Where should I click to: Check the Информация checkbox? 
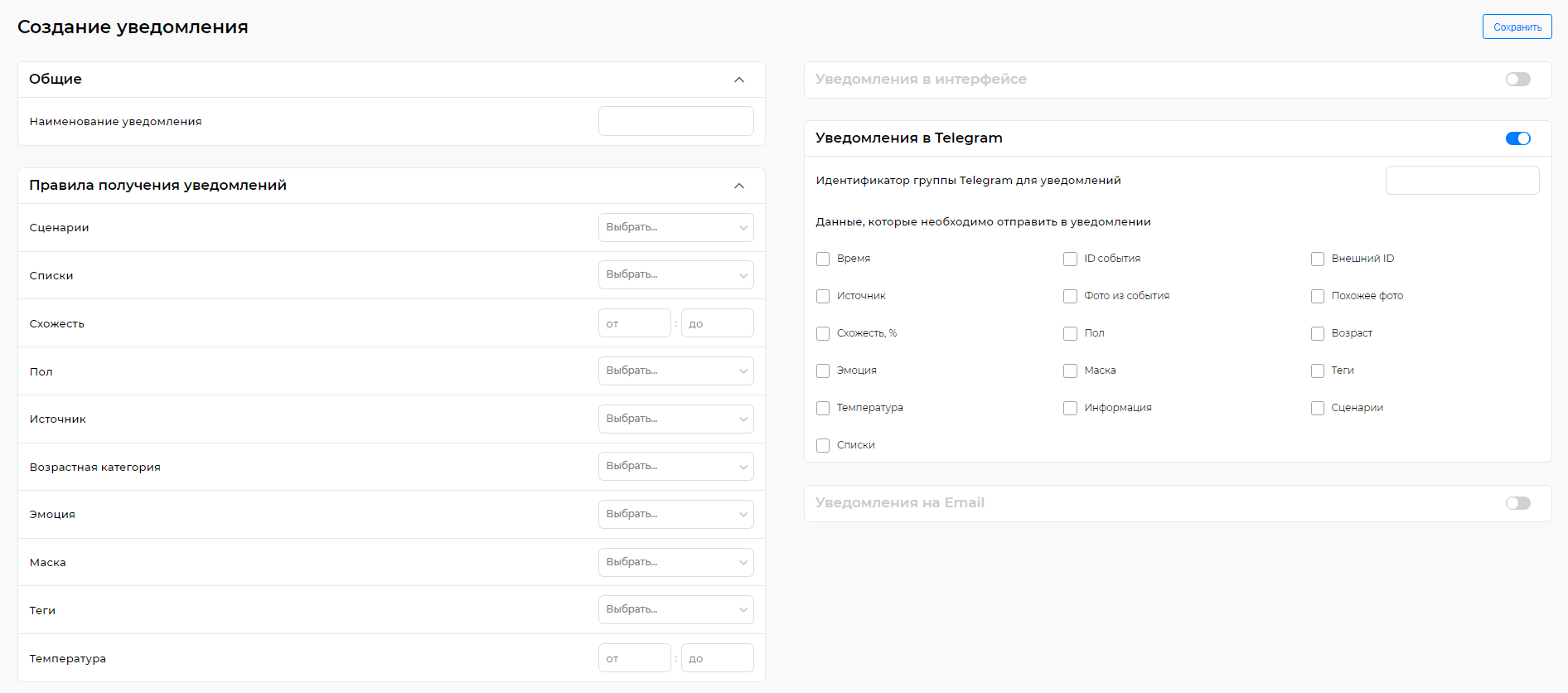click(x=1070, y=408)
